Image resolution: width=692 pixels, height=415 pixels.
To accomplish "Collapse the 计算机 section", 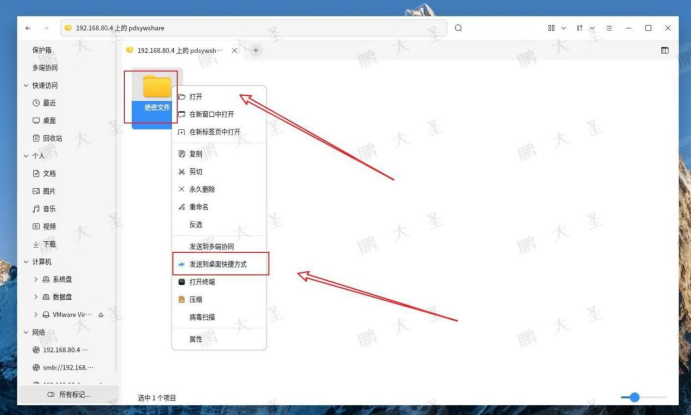I will [x=26, y=262].
